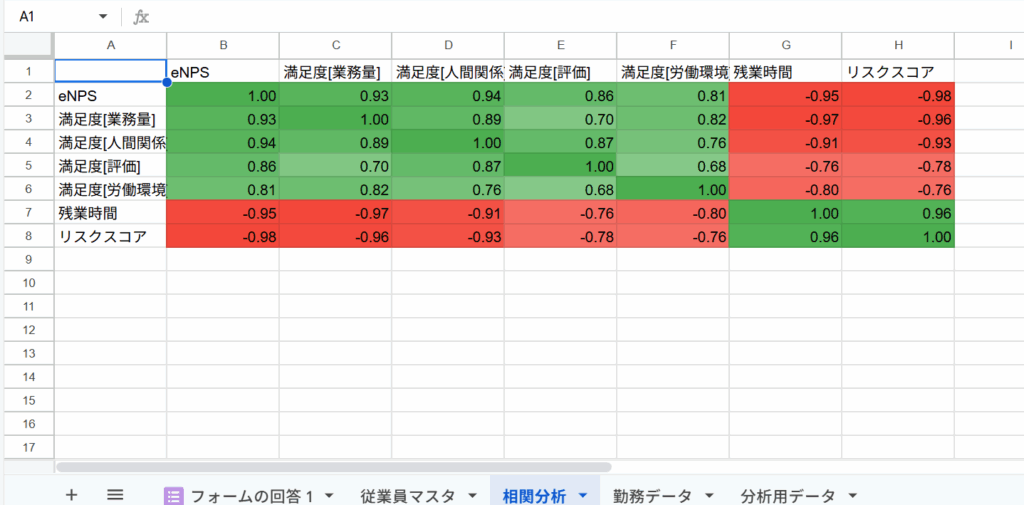Select column F header
The width and height of the screenshot is (1024, 505).
(x=673, y=45)
